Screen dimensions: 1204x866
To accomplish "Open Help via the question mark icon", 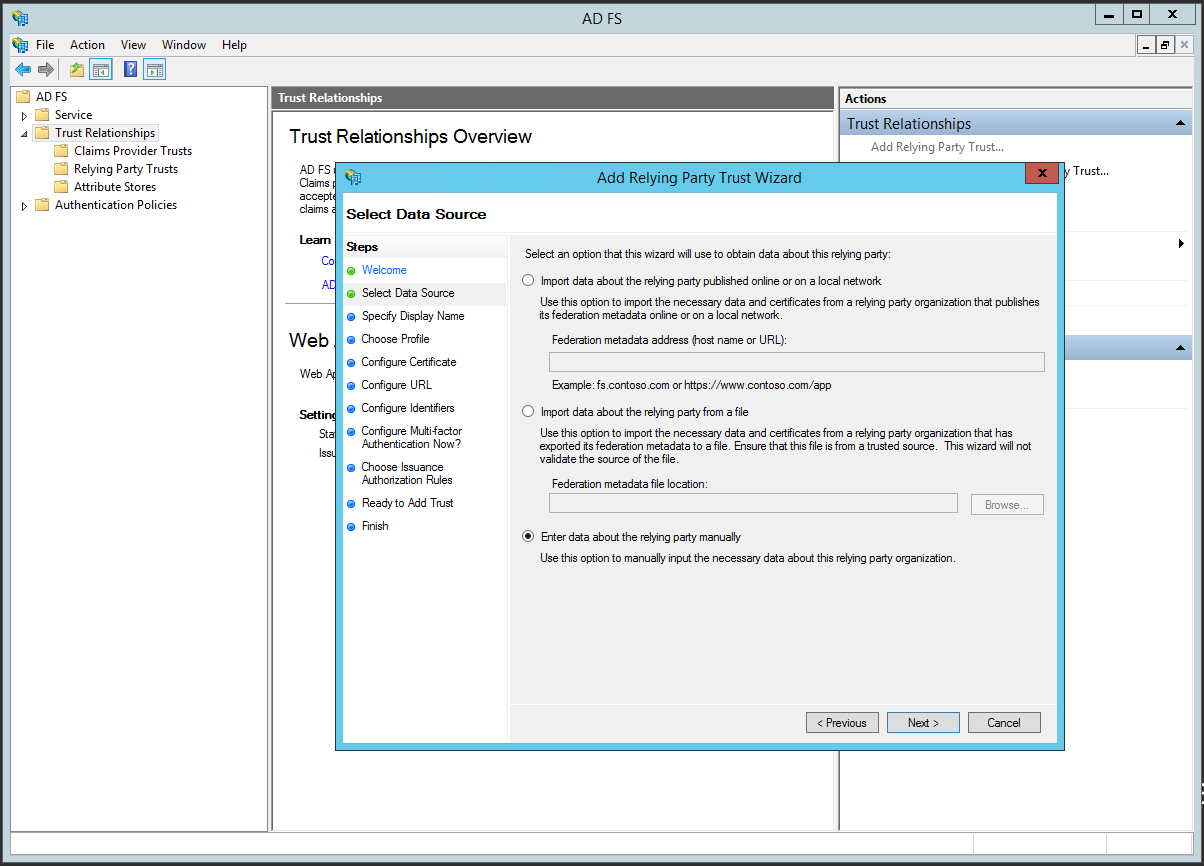I will pyautogui.click(x=130, y=69).
